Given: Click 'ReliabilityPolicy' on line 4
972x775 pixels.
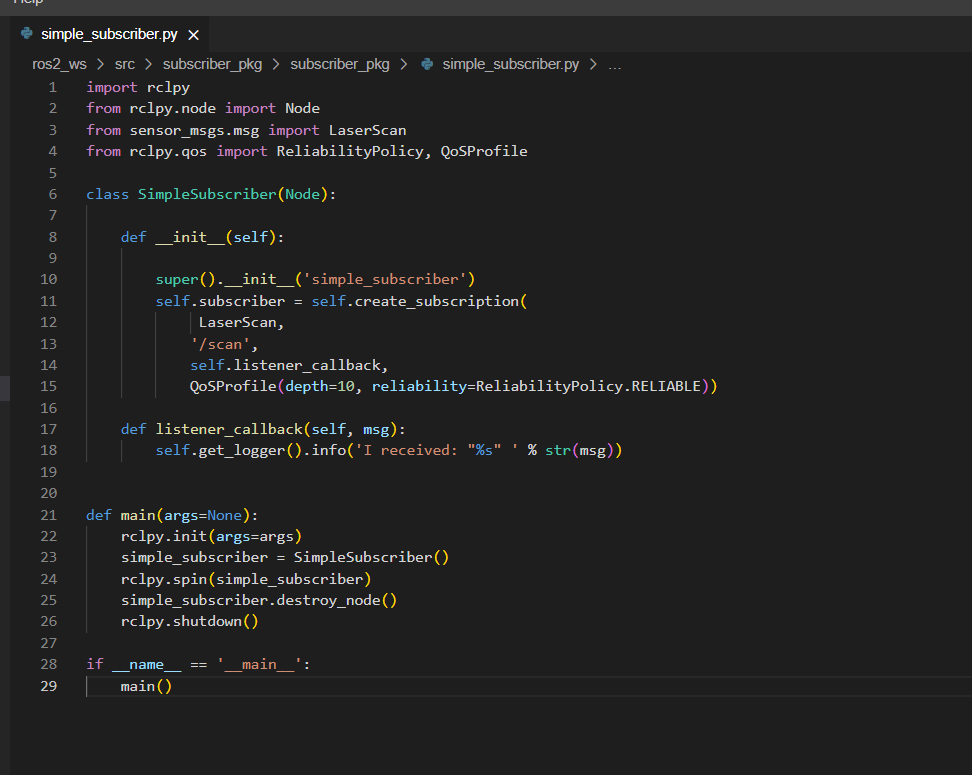Looking at the screenshot, I should click(350, 151).
